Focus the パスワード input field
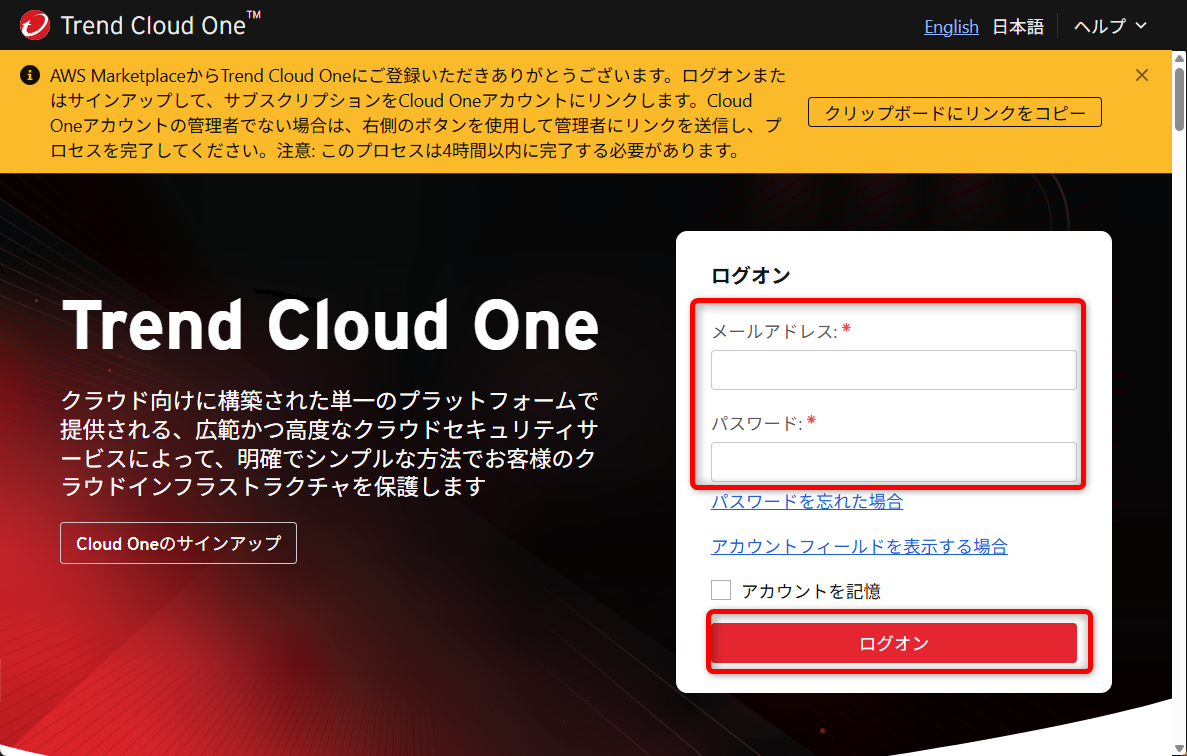This screenshot has height=756, width=1187. click(x=893, y=462)
